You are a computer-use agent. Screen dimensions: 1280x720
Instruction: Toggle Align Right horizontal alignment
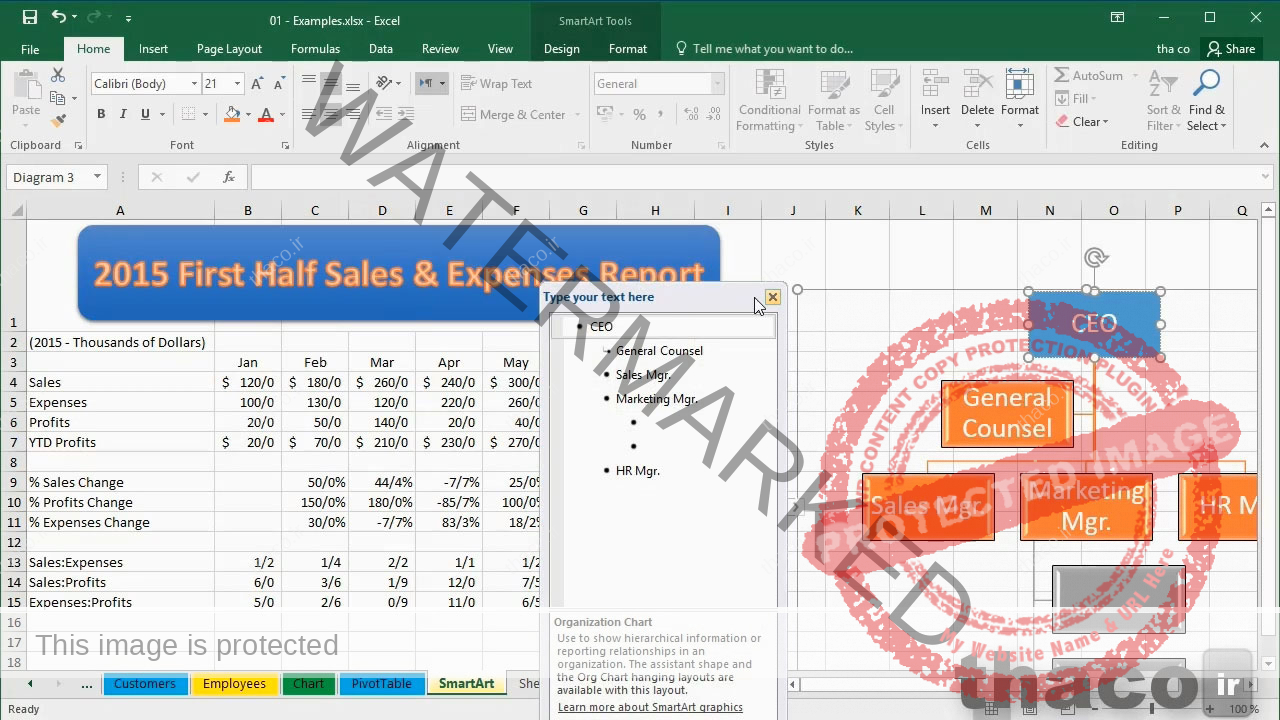click(353, 114)
